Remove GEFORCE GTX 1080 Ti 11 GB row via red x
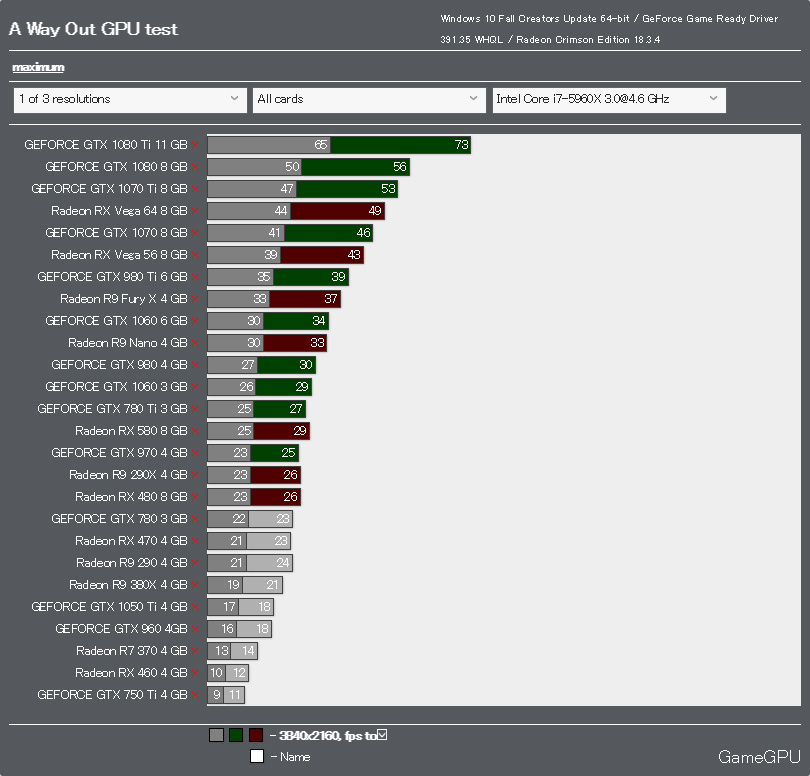Image resolution: width=810 pixels, height=776 pixels. pos(195,145)
